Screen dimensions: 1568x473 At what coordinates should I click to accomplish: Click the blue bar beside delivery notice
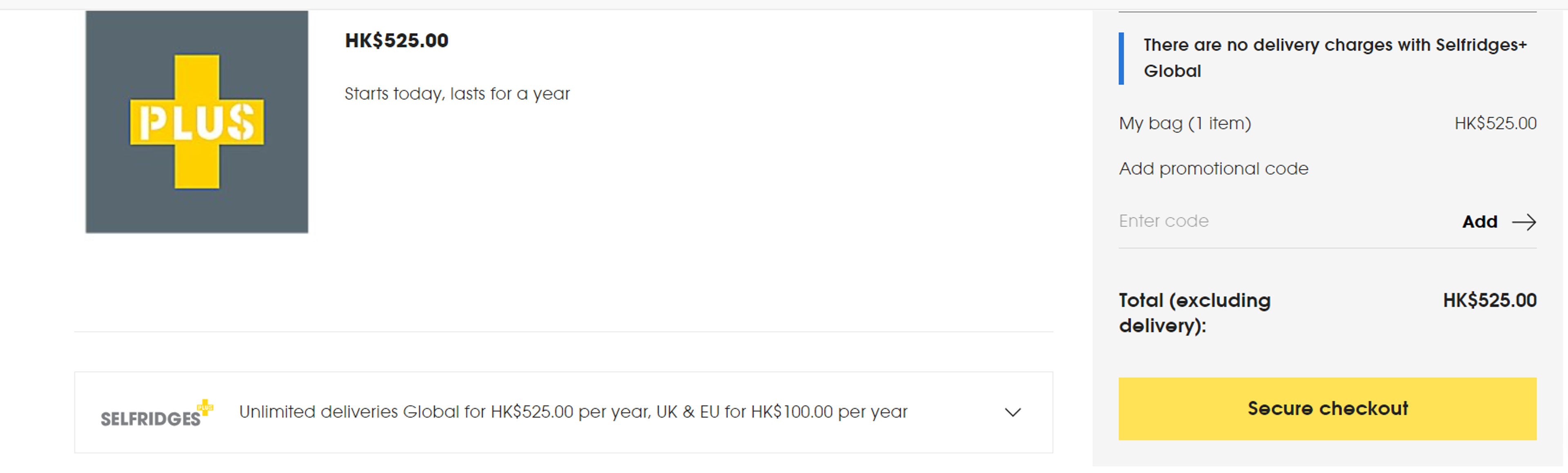1121,58
